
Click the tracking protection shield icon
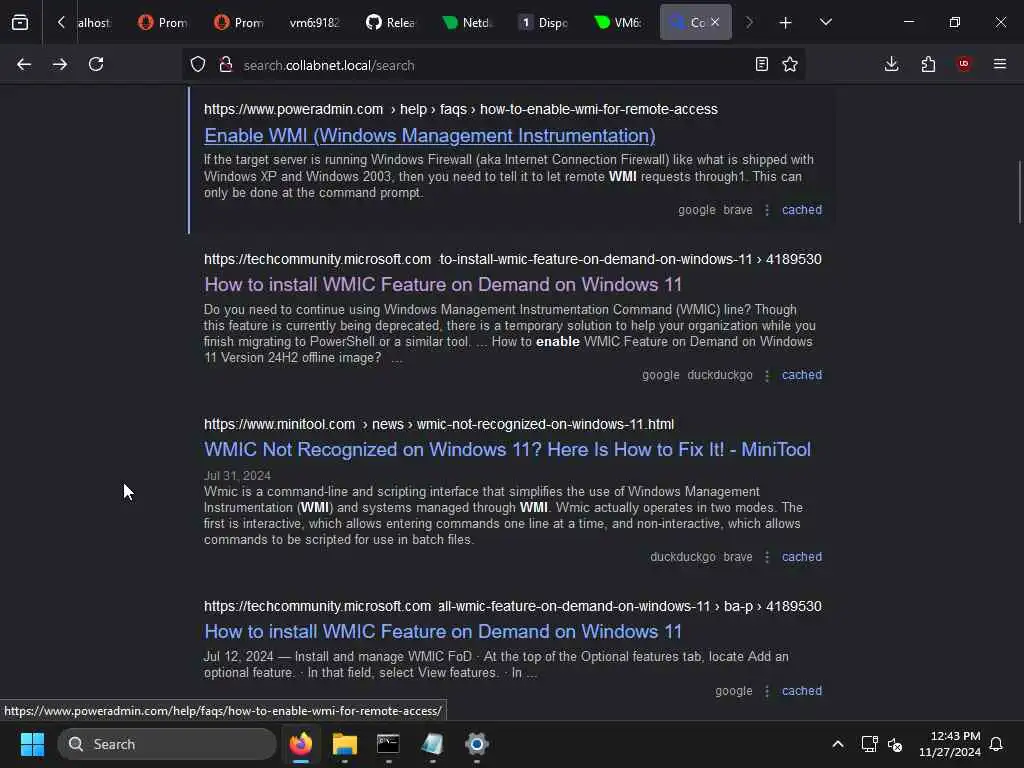click(x=198, y=65)
